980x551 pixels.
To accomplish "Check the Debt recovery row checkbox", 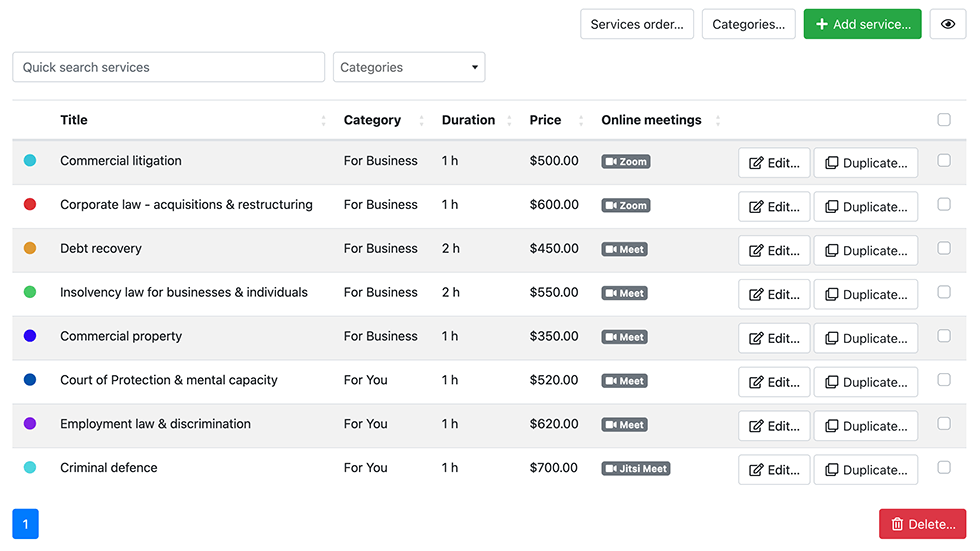I will (x=944, y=248).
